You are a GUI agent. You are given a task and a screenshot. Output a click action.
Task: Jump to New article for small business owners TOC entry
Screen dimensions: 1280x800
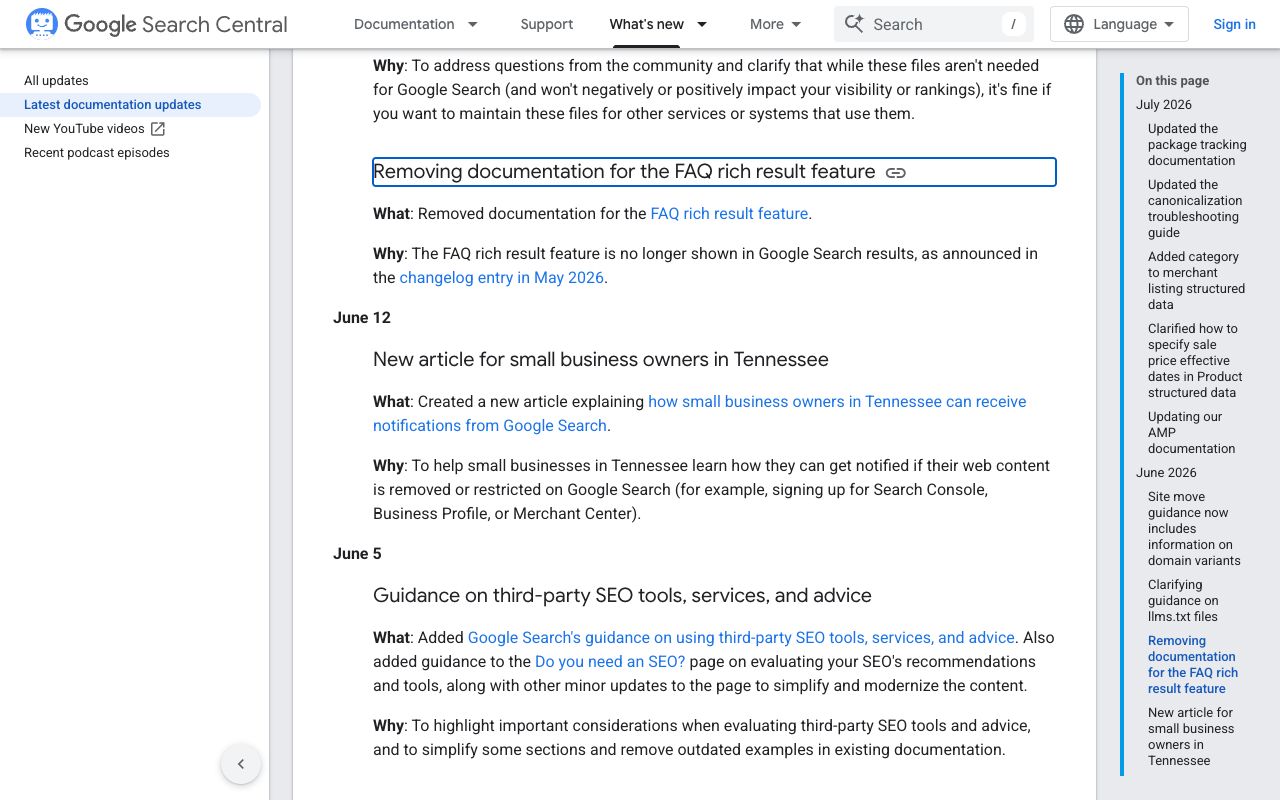(x=1191, y=736)
